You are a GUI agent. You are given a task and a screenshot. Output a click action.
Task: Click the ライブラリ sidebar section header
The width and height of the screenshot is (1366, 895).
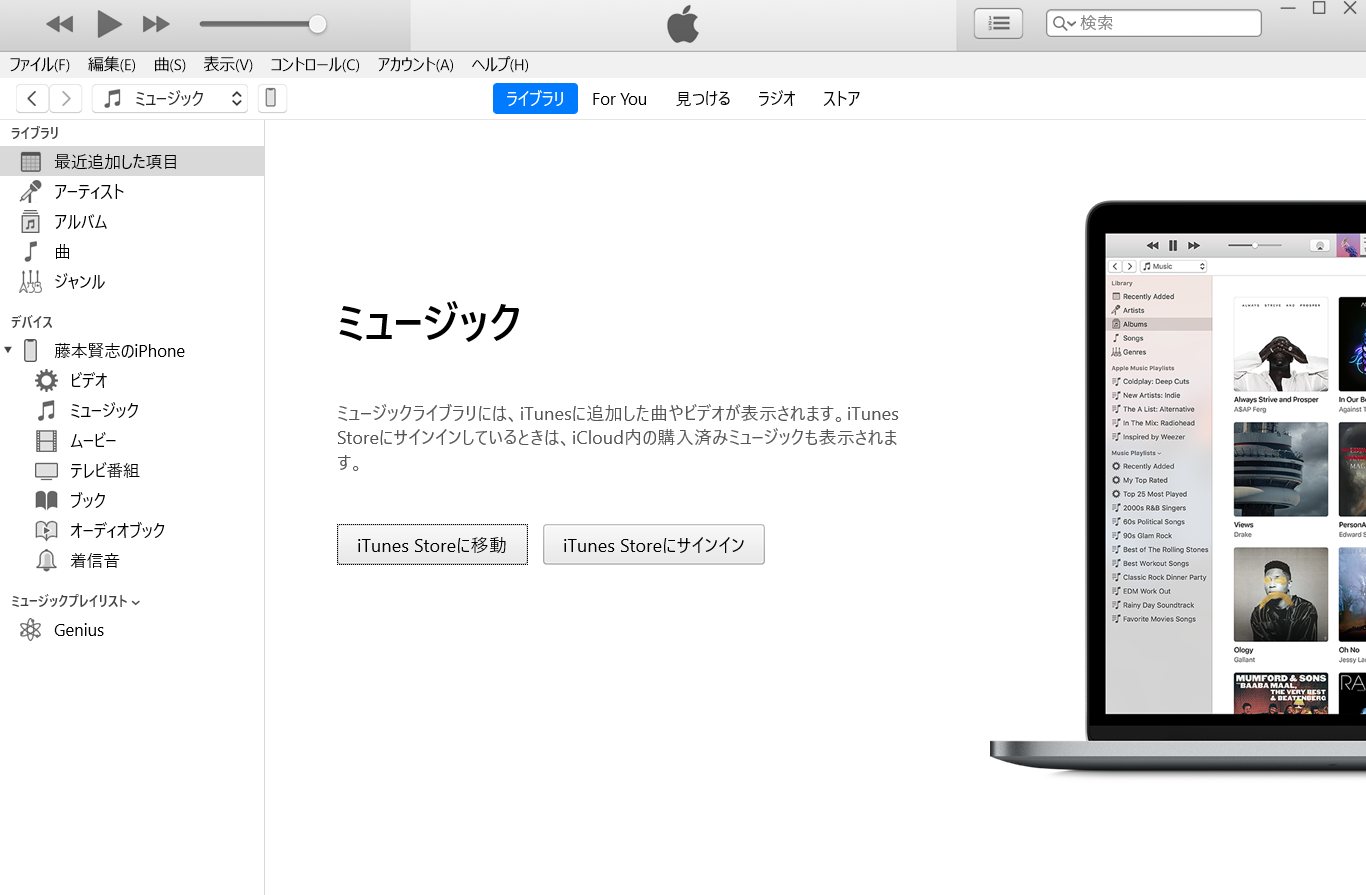coord(35,133)
